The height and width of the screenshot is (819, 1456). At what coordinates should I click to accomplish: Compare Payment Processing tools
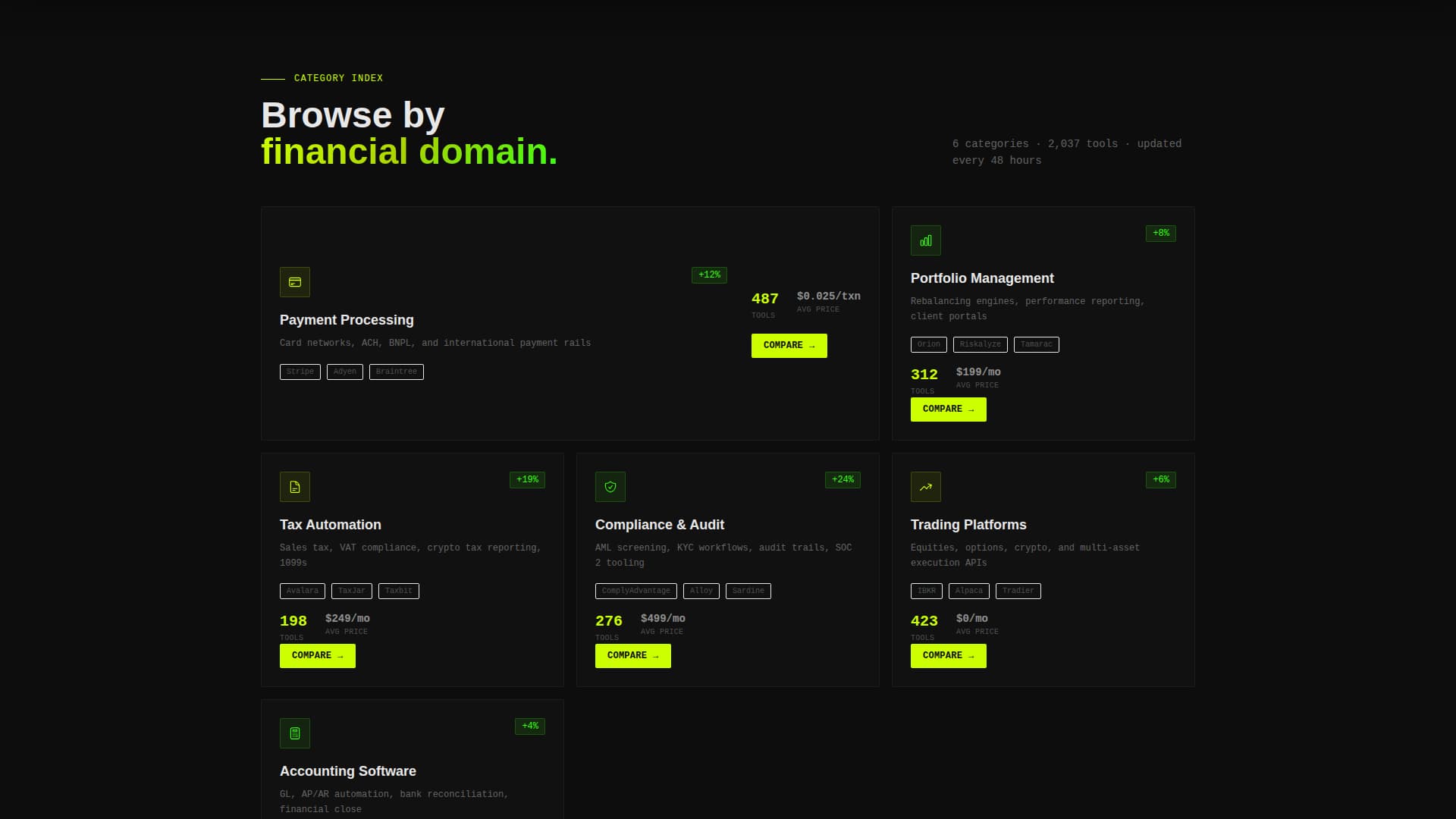click(x=789, y=346)
